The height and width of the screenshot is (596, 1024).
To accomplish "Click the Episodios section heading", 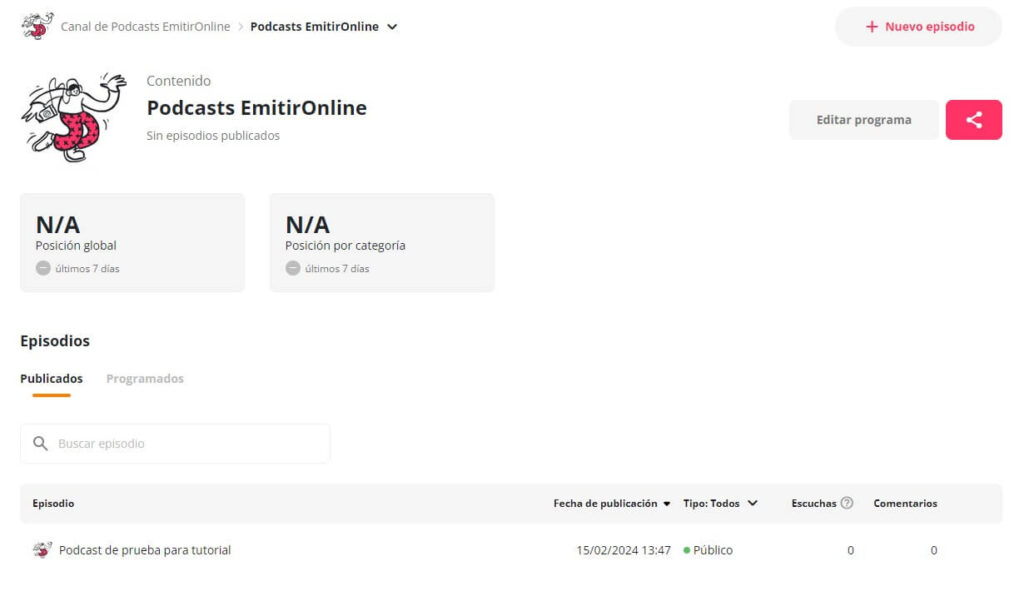I will 55,341.
